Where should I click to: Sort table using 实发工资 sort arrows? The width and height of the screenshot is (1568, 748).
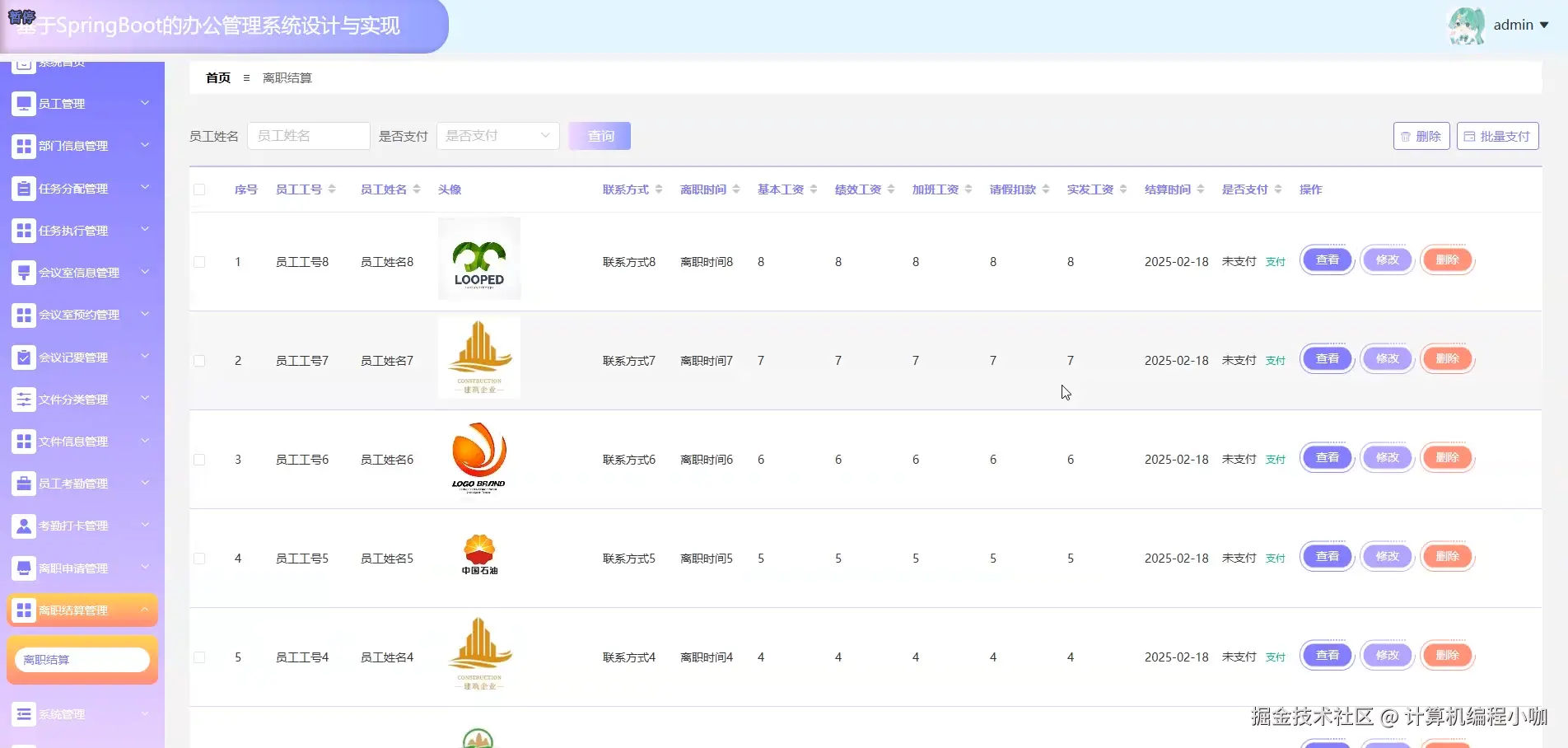pyautogui.click(x=1123, y=189)
